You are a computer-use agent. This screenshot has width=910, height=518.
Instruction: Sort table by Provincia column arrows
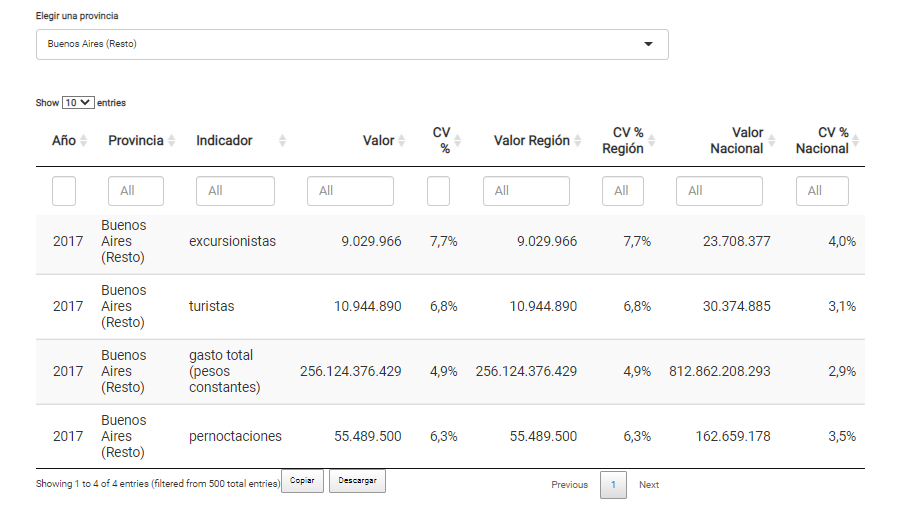[172, 141]
